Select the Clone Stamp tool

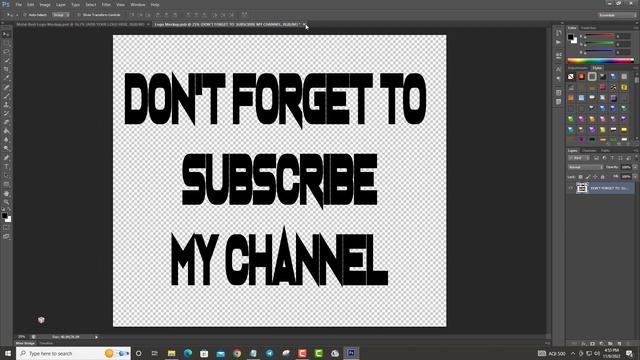tap(6, 104)
